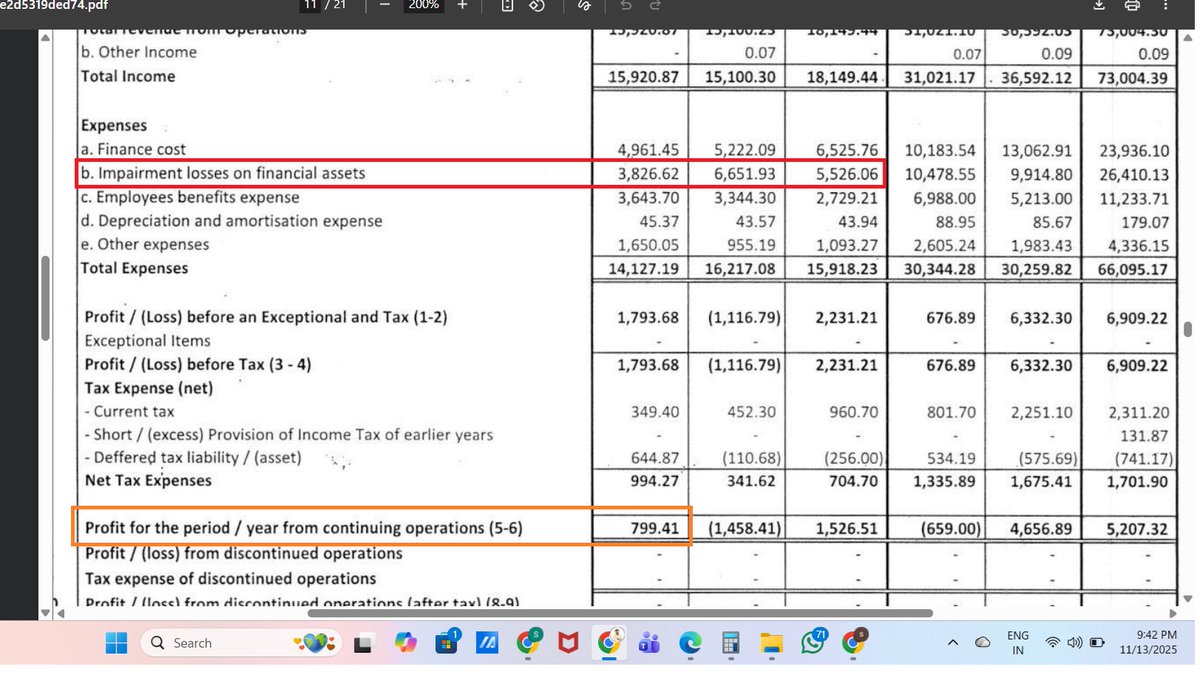
Task: Select the Exceptional Items row label
Action: [x=148, y=341]
